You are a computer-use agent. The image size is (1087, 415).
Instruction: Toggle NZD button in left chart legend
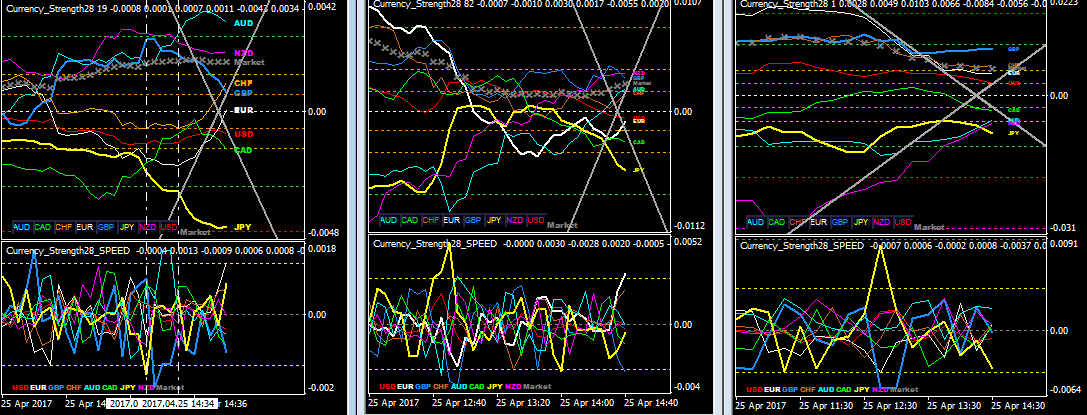click(x=148, y=227)
